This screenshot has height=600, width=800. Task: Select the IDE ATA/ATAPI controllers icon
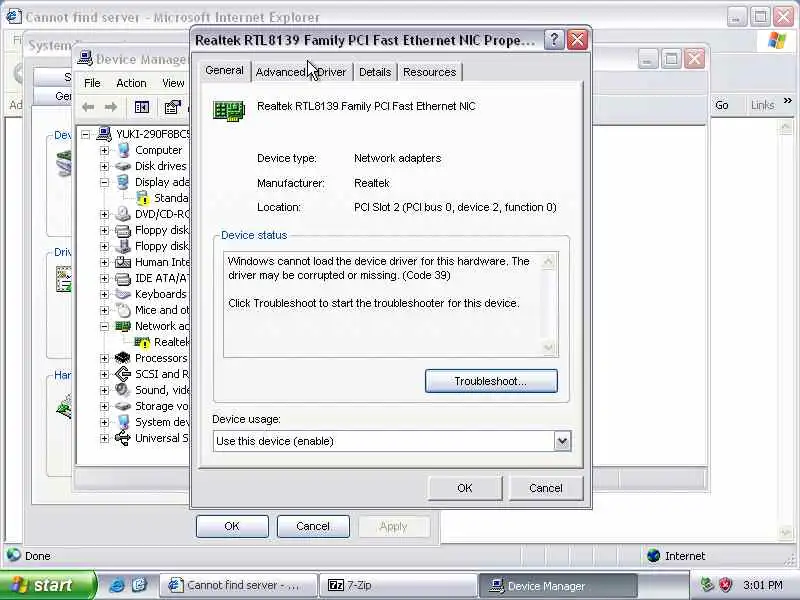point(123,279)
